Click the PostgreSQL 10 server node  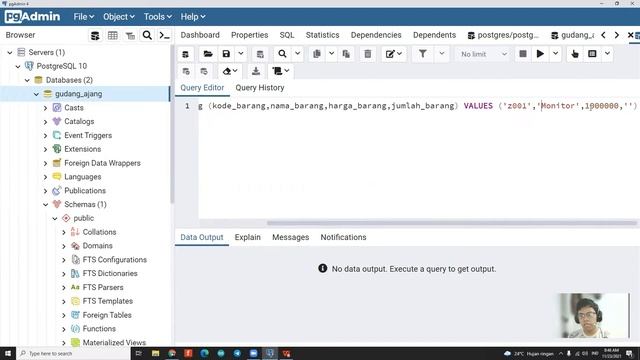coord(62,66)
